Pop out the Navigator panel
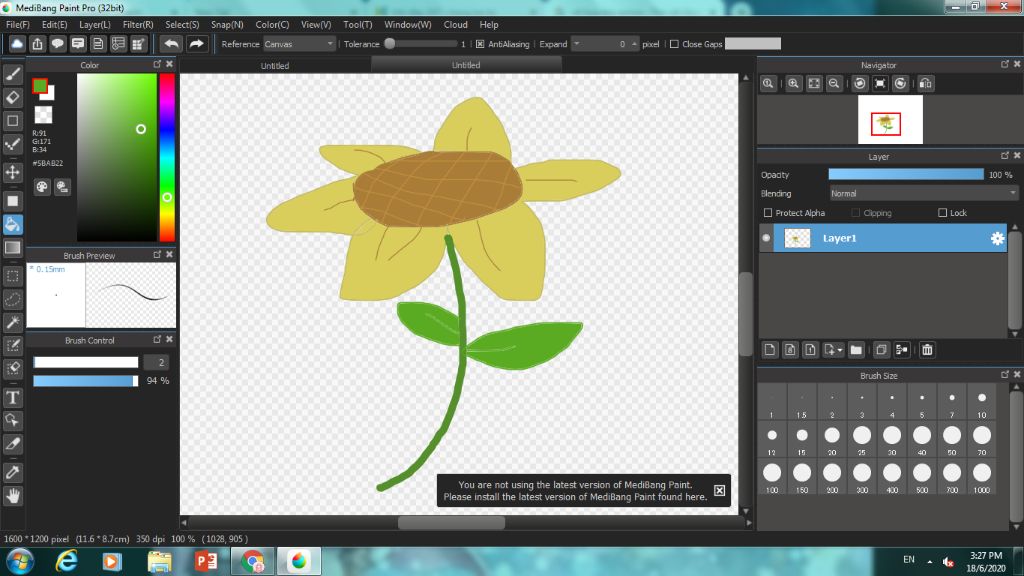 point(1004,64)
